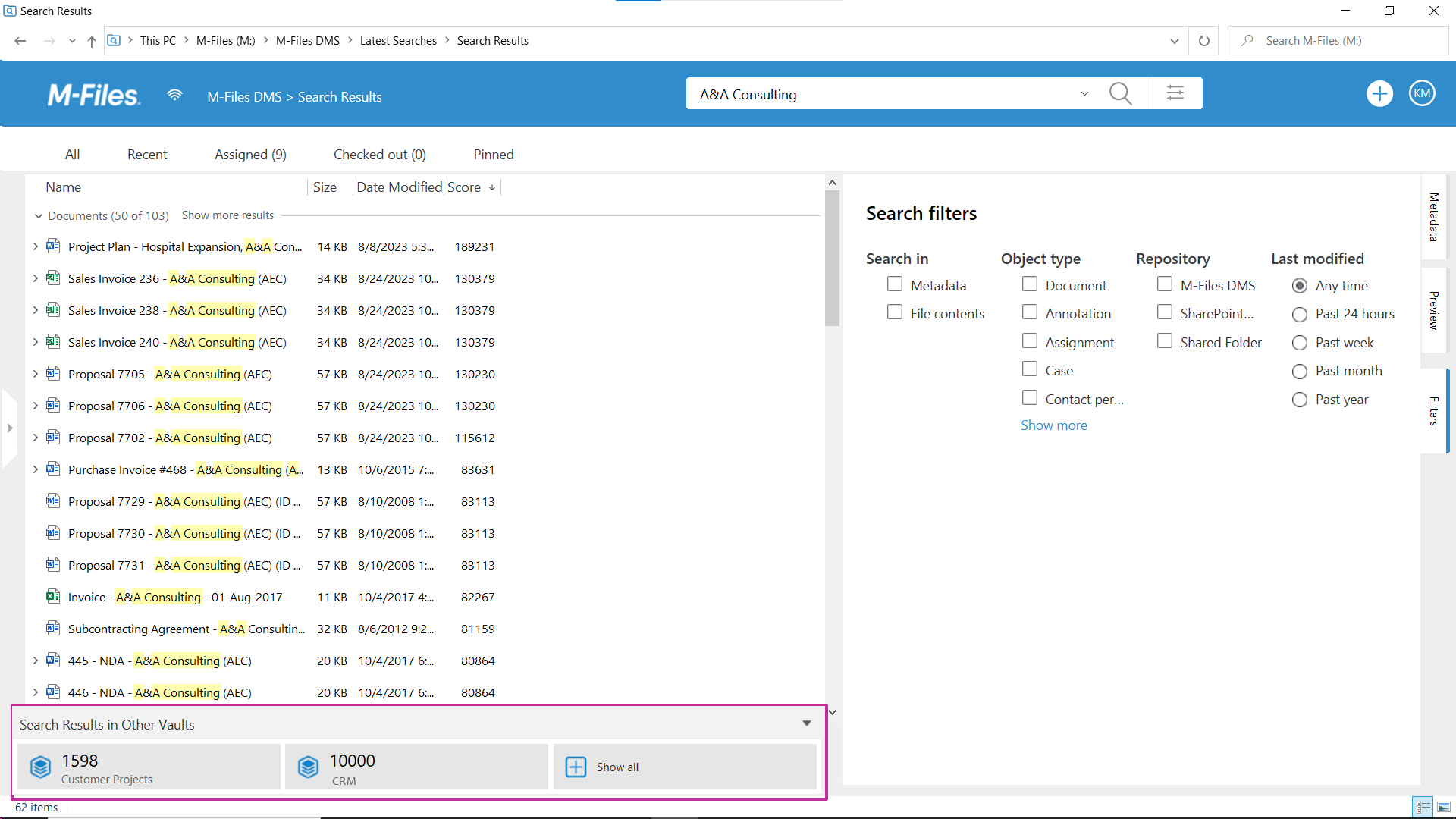Run search with the magnifier icon
Screen dimensions: 1456x819
(x=1120, y=94)
